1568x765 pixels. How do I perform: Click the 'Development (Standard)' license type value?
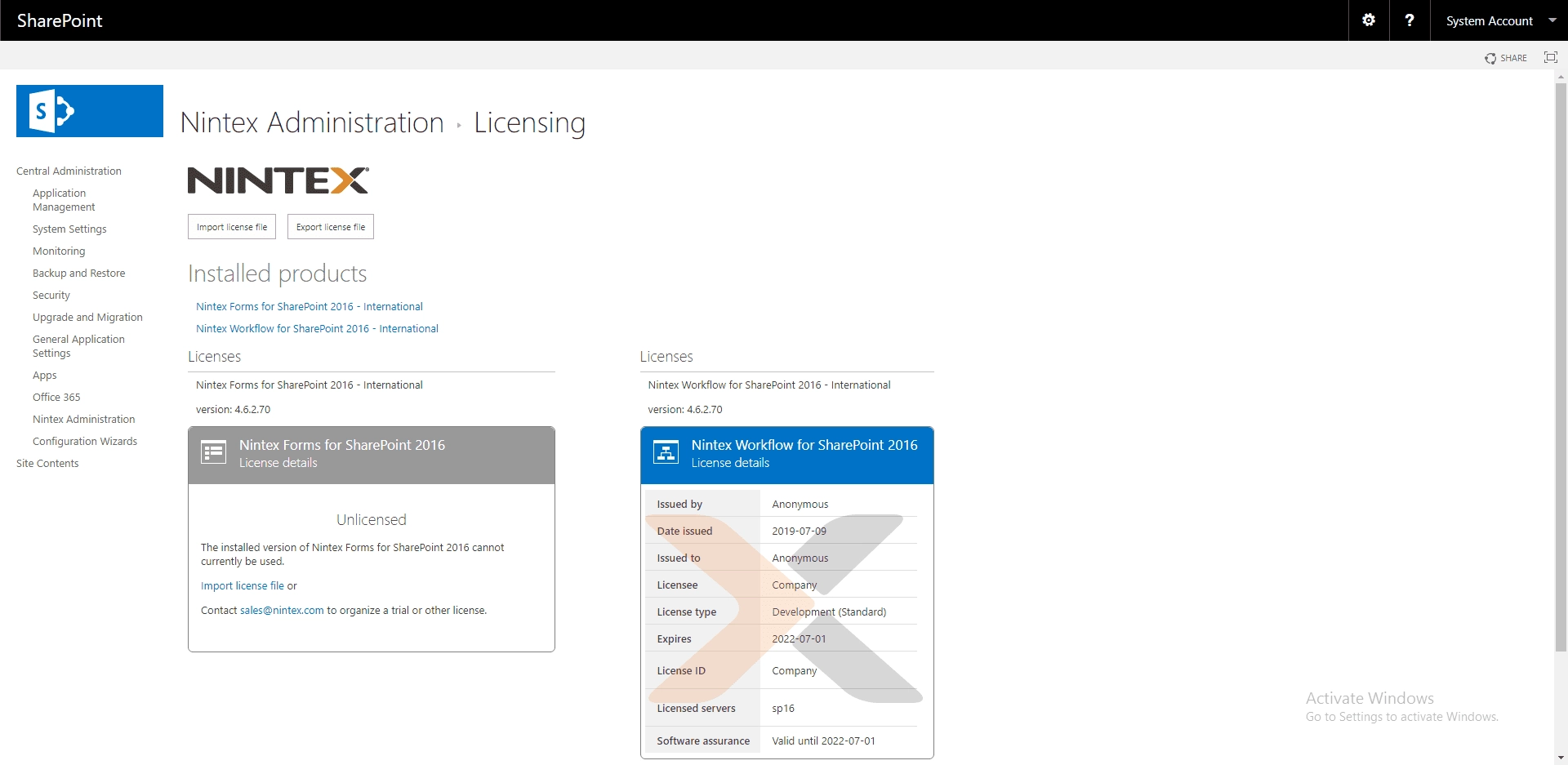829,612
